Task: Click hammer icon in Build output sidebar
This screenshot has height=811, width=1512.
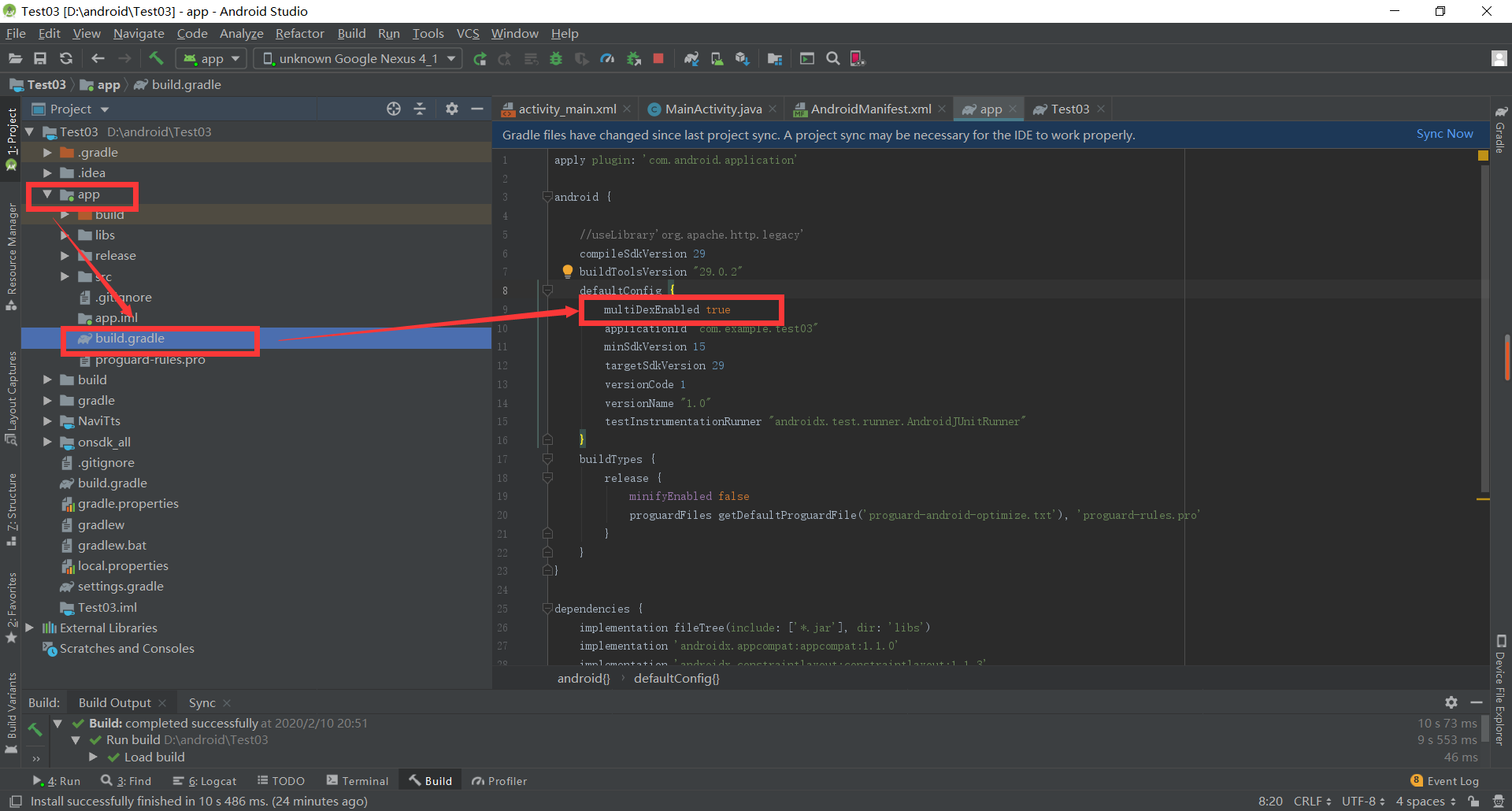Action: pos(35,729)
